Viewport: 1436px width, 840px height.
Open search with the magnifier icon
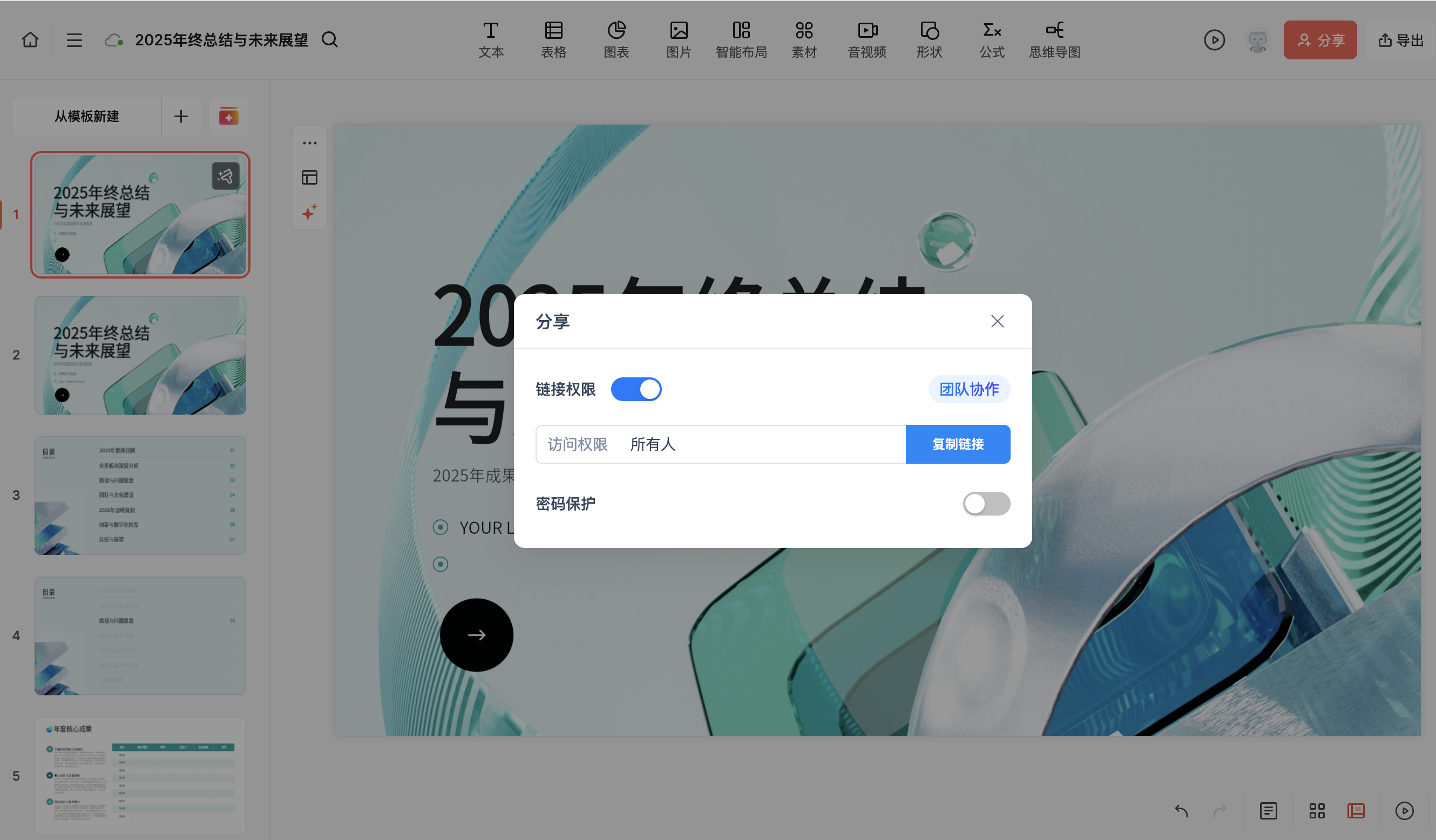click(x=329, y=40)
